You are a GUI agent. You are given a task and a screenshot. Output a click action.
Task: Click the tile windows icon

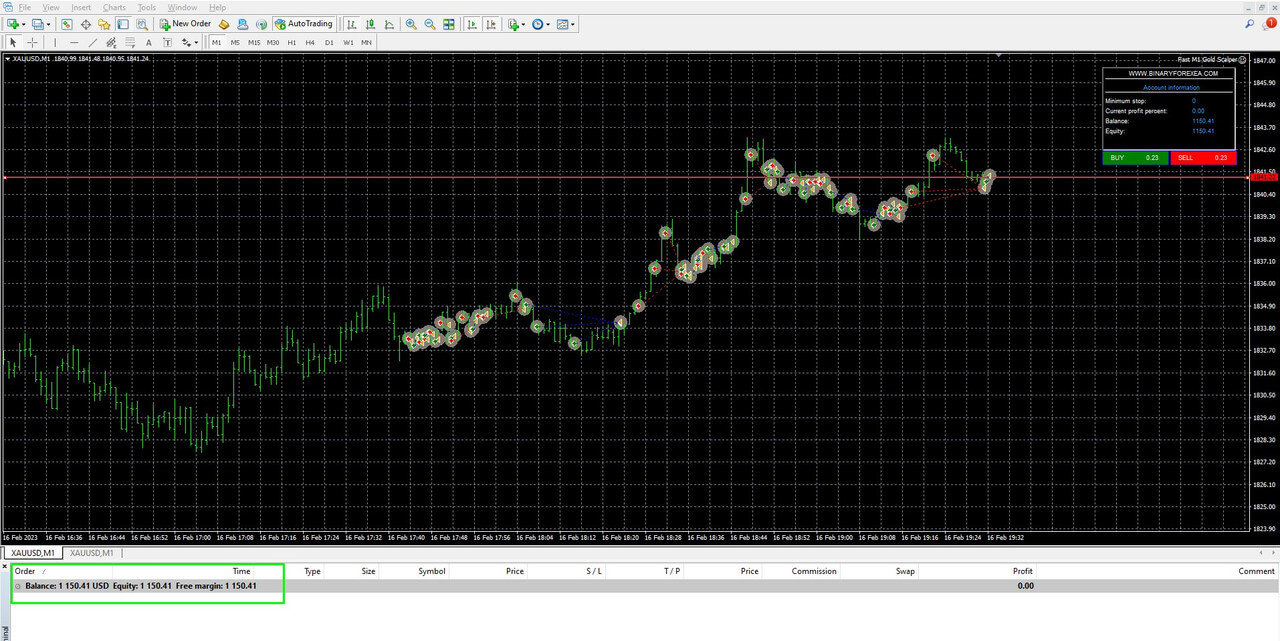(449, 24)
